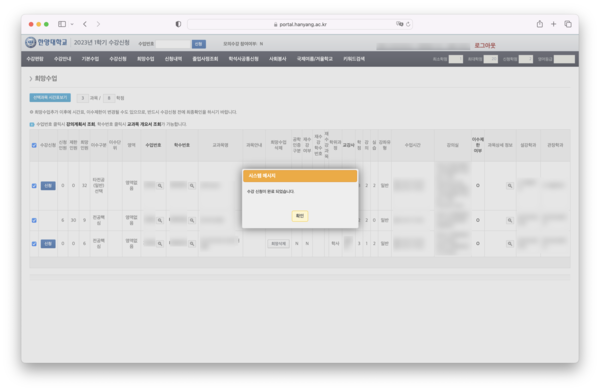The width and height of the screenshot is (600, 391).
Task: Click the 선택과목 시간표보기 button
Action: point(50,98)
